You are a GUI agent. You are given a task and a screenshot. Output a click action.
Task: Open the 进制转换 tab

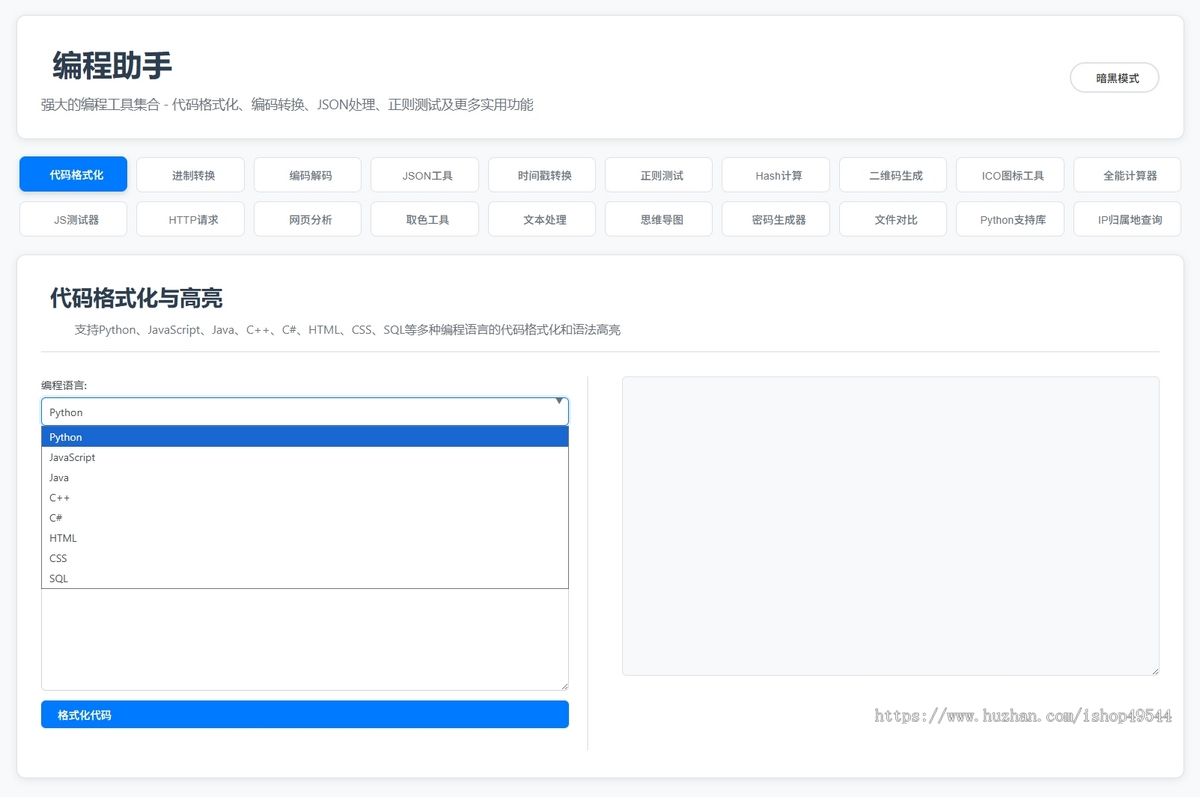pyautogui.click(x=190, y=175)
